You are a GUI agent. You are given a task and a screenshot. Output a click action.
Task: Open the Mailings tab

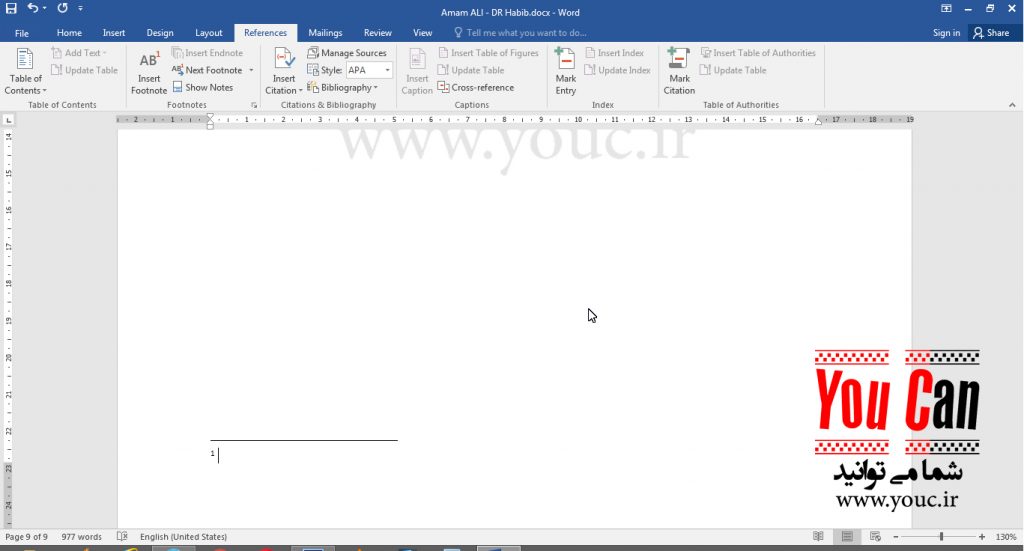(x=325, y=33)
